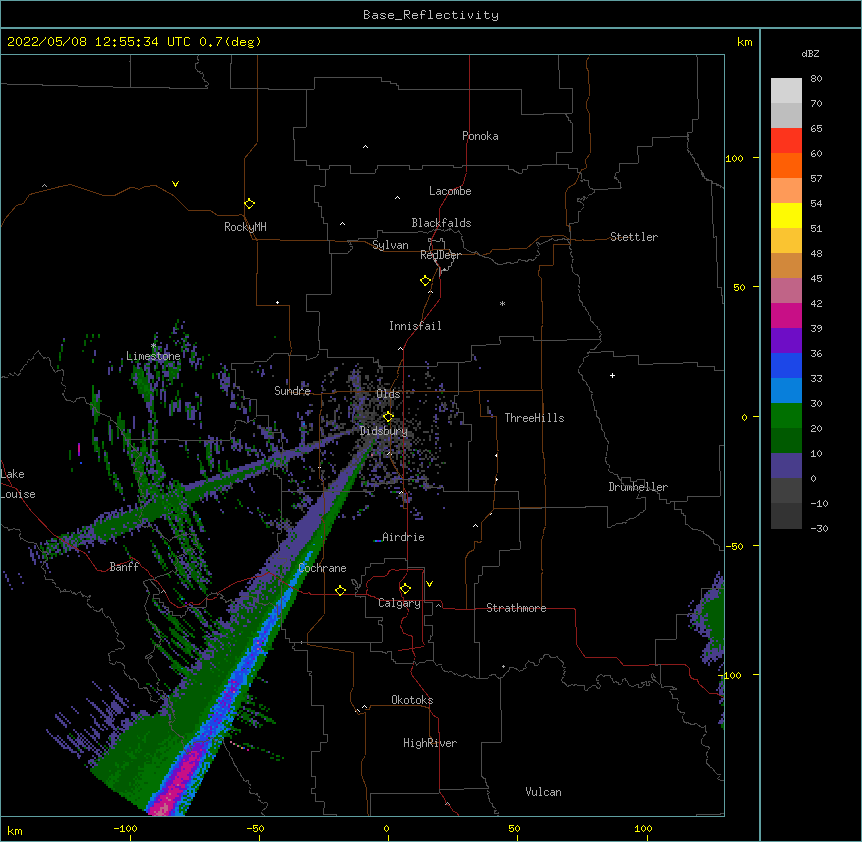862x842 pixels.
Task: Select the Sundre label
Action: (292, 391)
